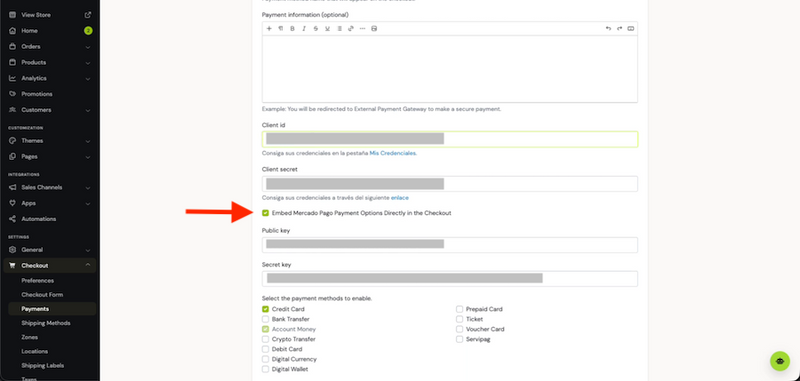Click the Promotions tag icon in sidebar
800x381 pixels.
[13, 94]
